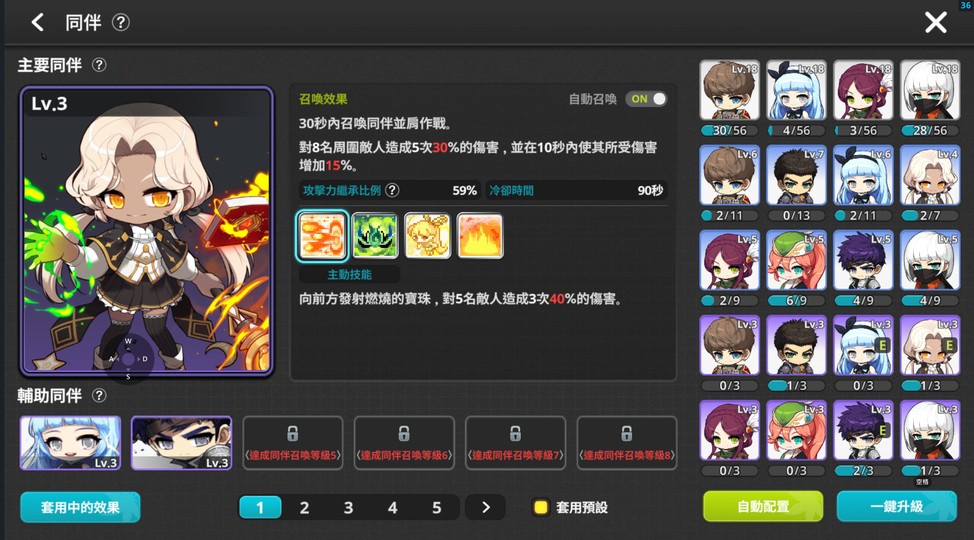Click the locked slot 達成同伴召喚等級5

293,443
